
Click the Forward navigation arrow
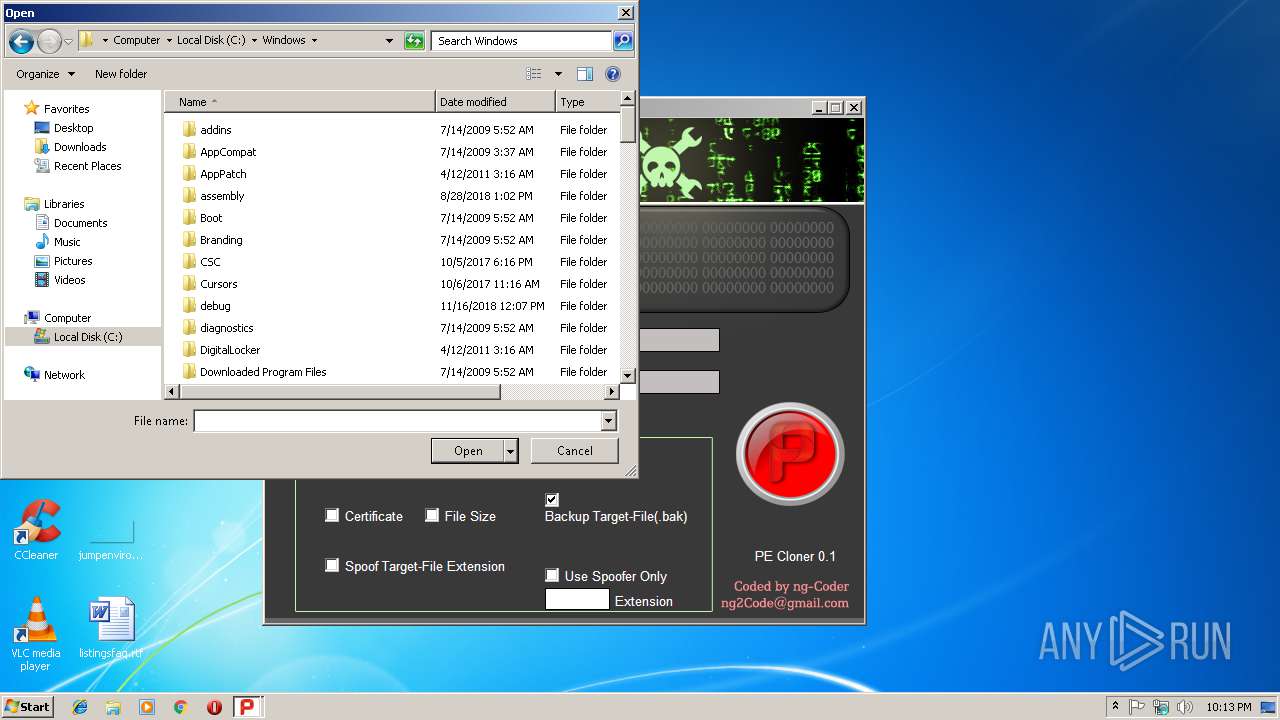click(x=49, y=41)
